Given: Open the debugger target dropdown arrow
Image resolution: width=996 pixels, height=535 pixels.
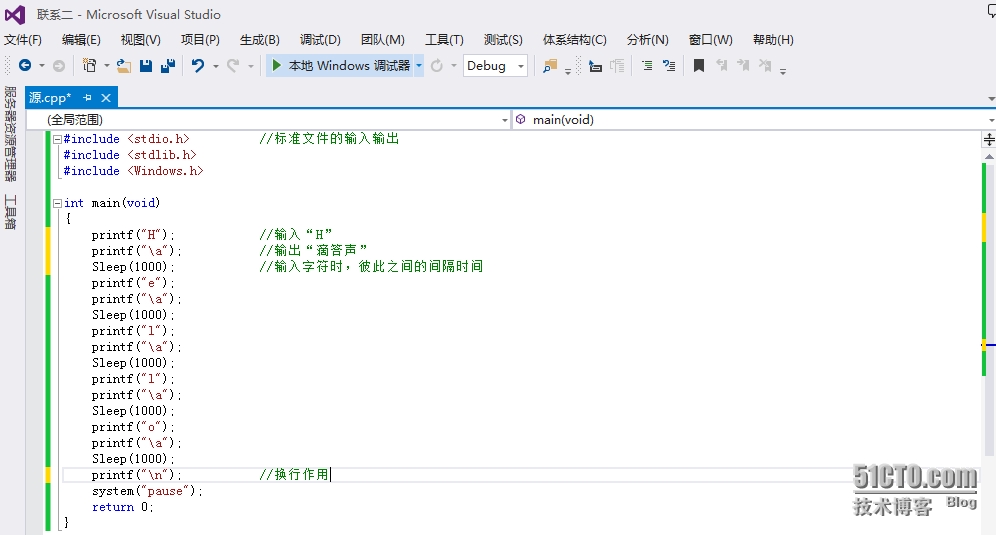Looking at the screenshot, I should tap(419, 65).
